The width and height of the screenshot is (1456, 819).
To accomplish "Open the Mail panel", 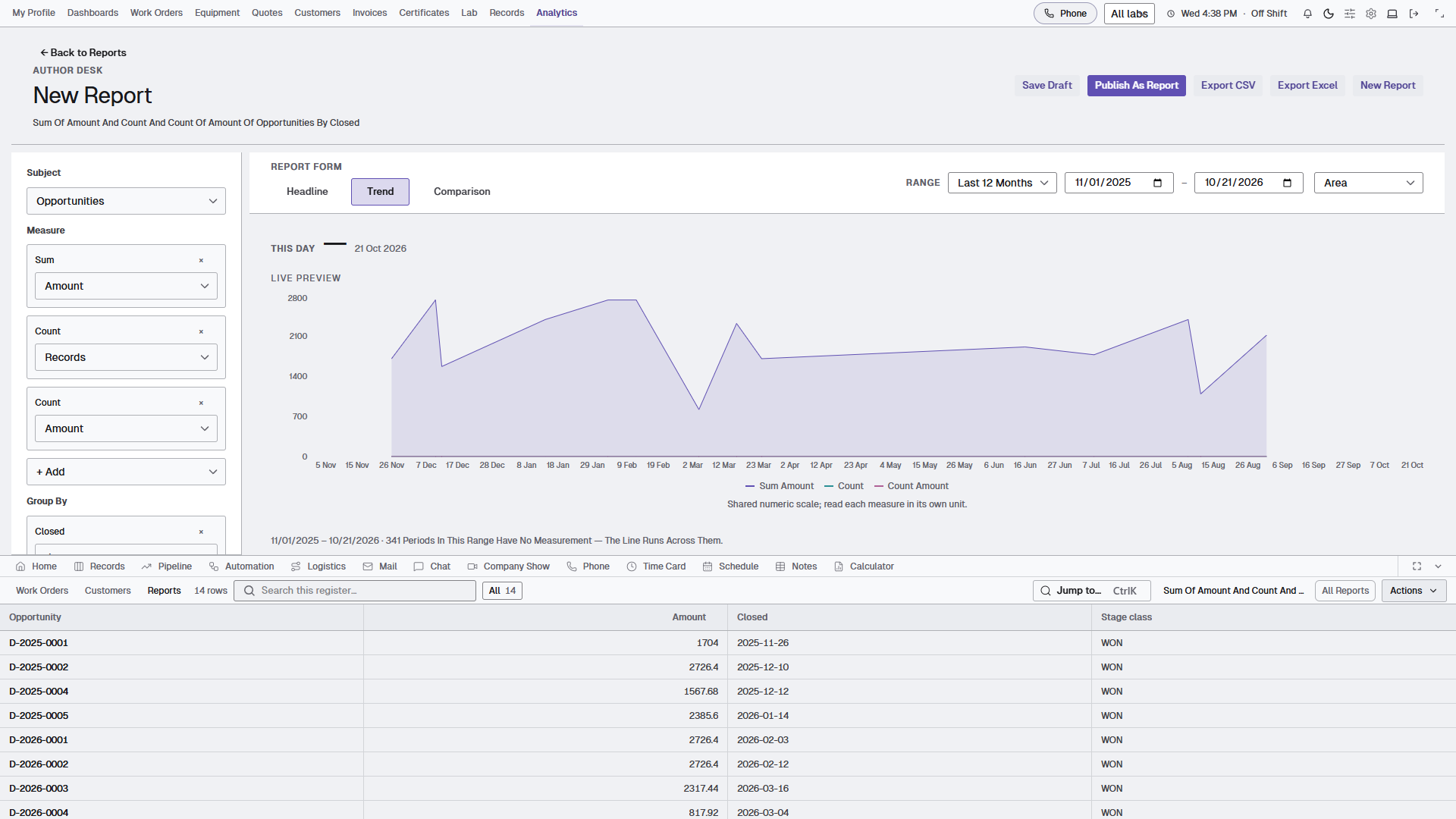I will (380, 566).
